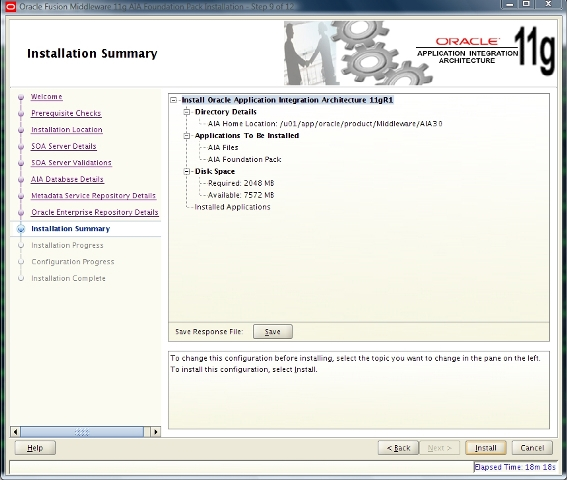
Task: Close the installer window
Action: click(548, 4)
